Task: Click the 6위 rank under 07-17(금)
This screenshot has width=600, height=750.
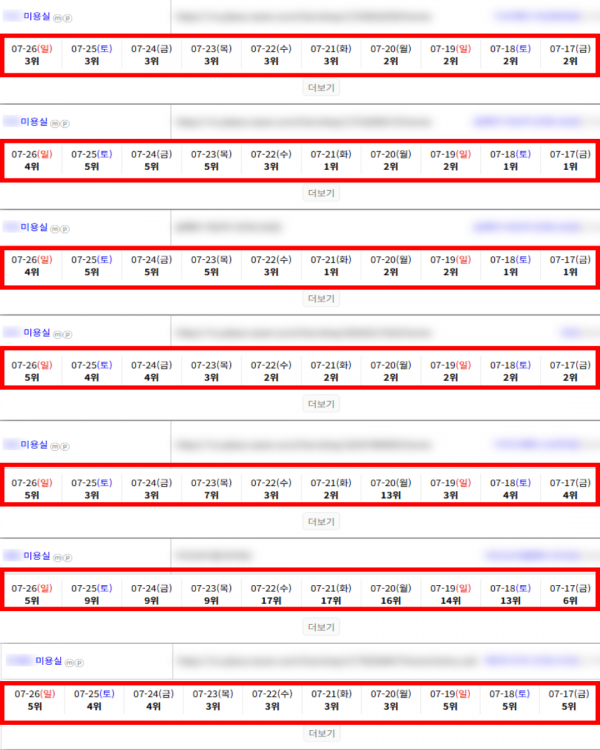Action: 570,601
